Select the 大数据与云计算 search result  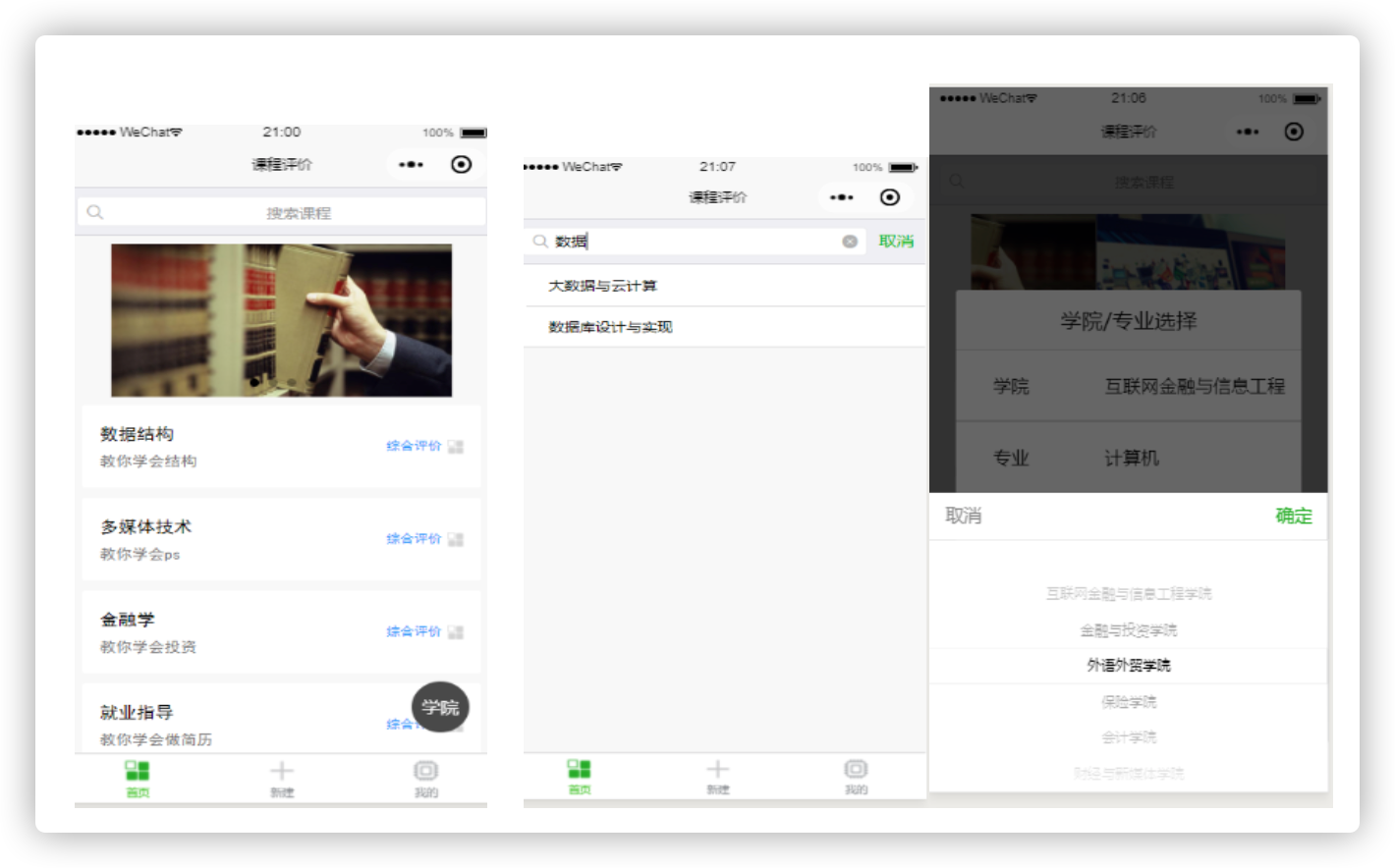(724, 286)
